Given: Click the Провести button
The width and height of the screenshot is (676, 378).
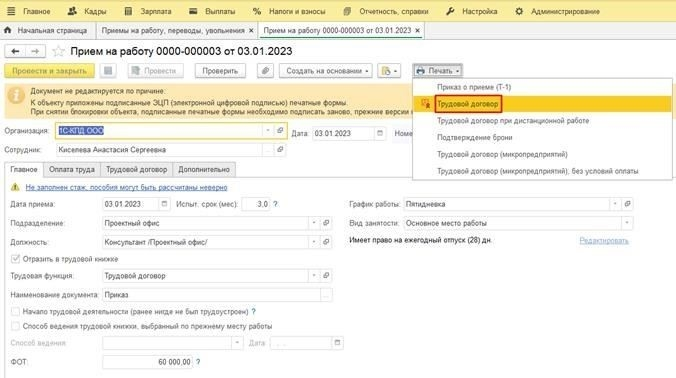Looking at the screenshot, I should [155, 71].
